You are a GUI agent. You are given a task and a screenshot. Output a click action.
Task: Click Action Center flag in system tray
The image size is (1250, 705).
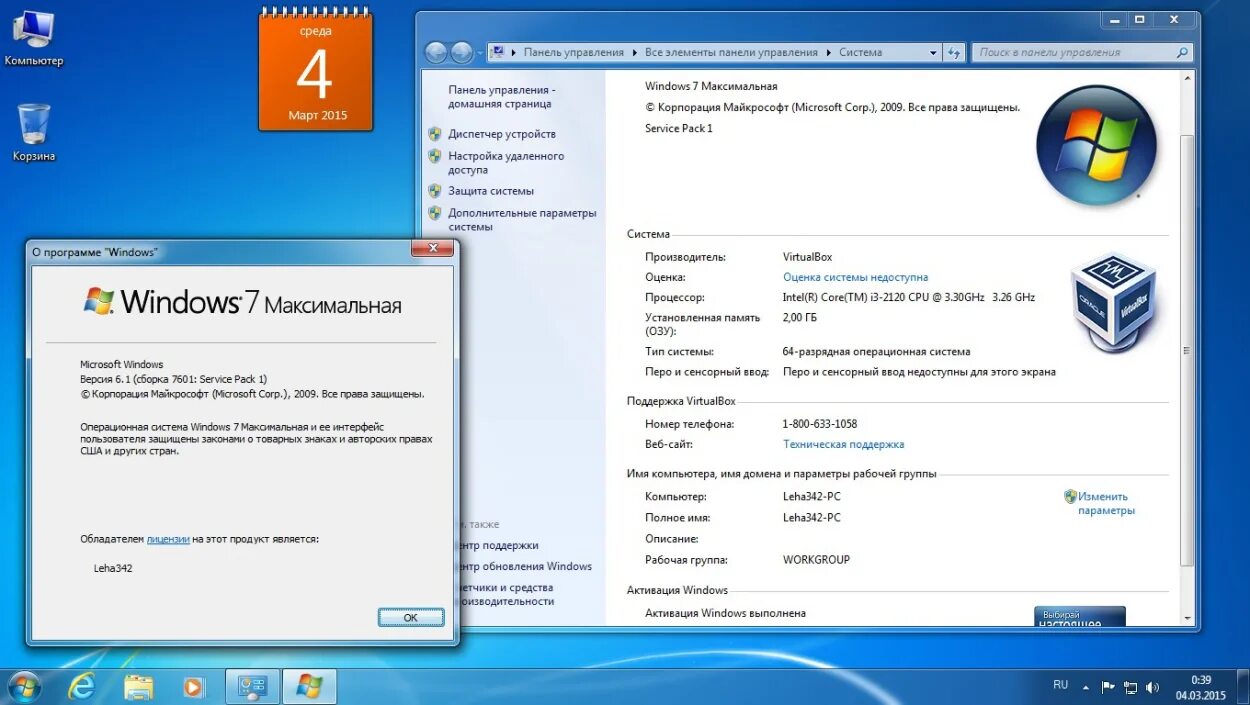pos(1108,687)
